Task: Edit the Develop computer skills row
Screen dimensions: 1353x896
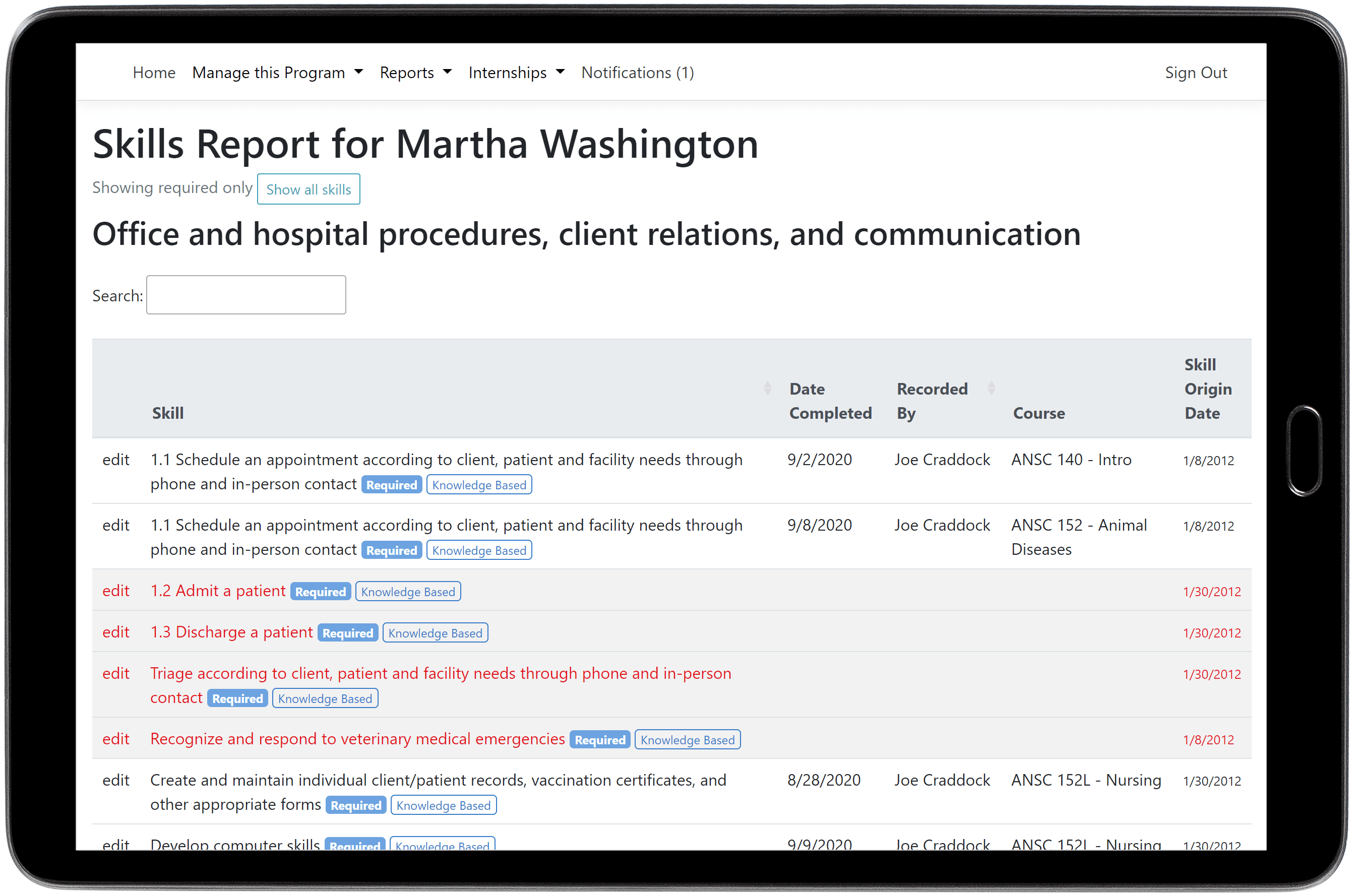Action: pyautogui.click(x=116, y=845)
